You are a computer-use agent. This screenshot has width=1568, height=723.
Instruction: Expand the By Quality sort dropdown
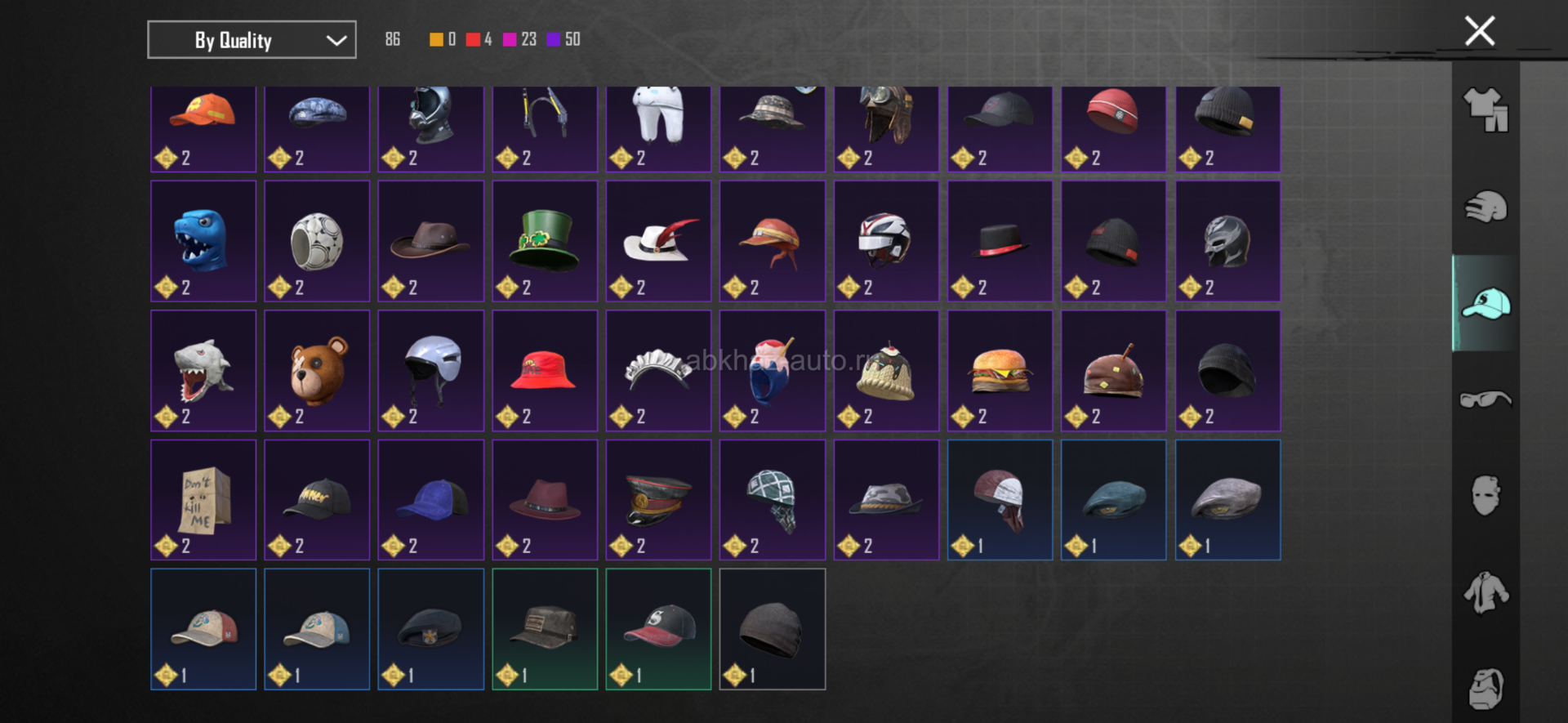tap(252, 40)
